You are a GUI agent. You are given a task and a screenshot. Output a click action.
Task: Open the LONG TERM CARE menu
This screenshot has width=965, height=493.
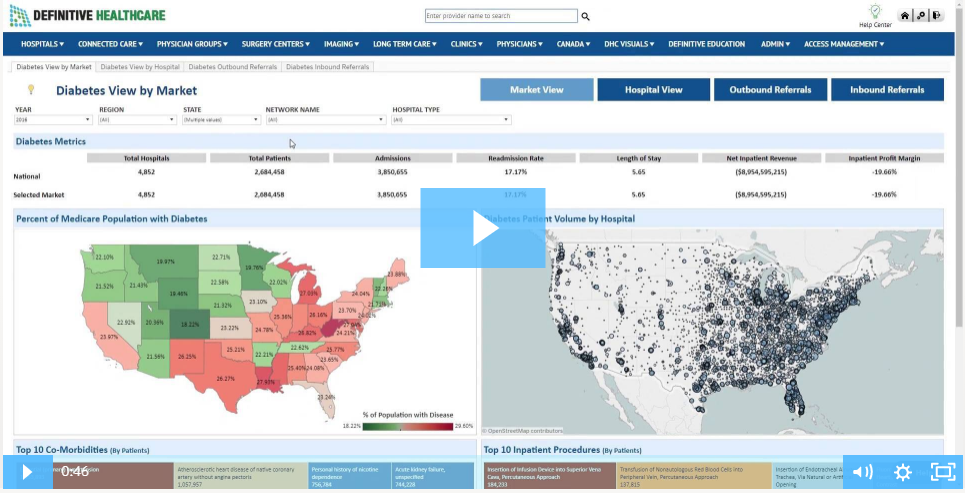(405, 44)
